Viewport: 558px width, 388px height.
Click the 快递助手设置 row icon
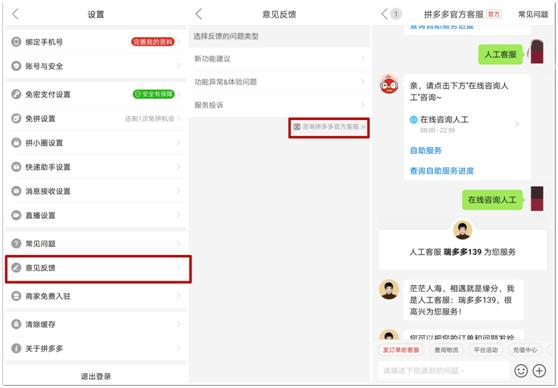16,167
